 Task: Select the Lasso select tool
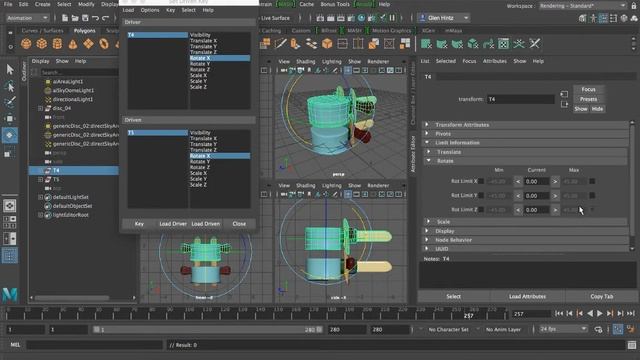pyautogui.click(x=10, y=87)
